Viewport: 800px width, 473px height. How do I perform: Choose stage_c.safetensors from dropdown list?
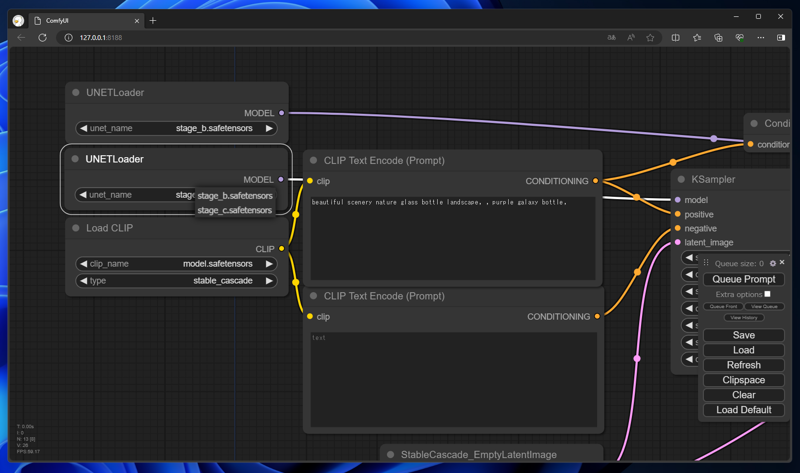click(235, 210)
